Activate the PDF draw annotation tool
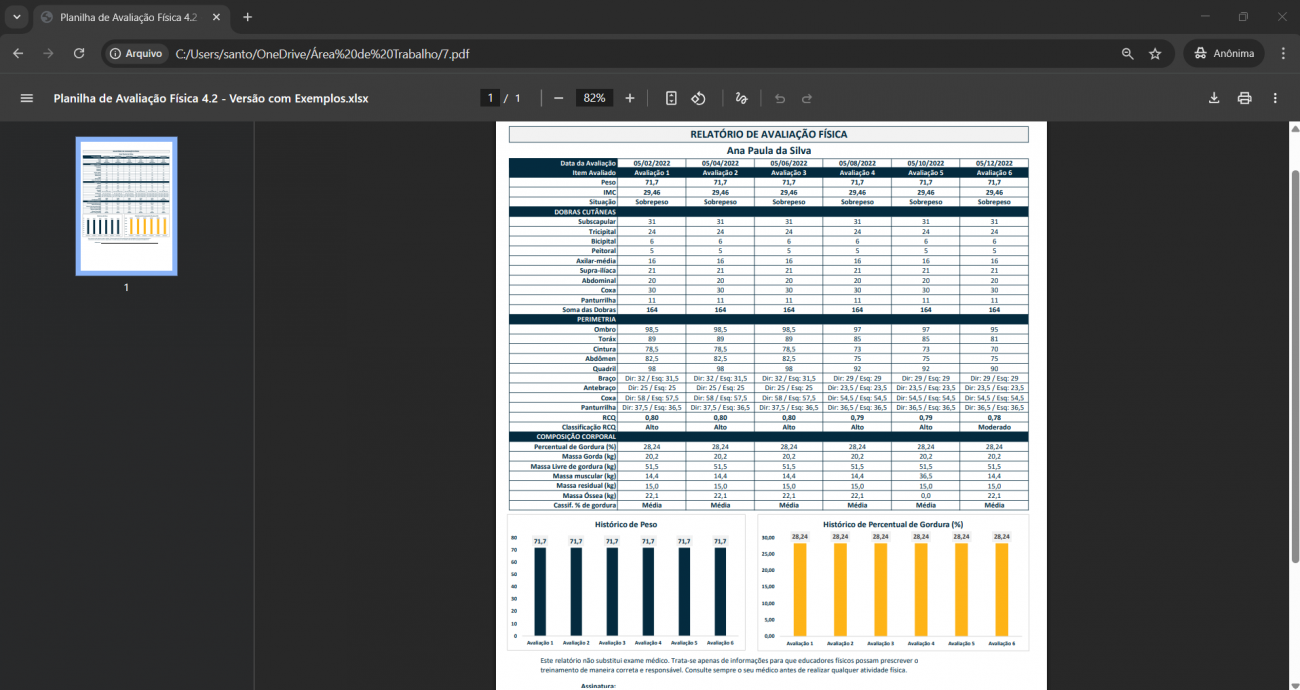The image size is (1300, 690). tap(741, 98)
